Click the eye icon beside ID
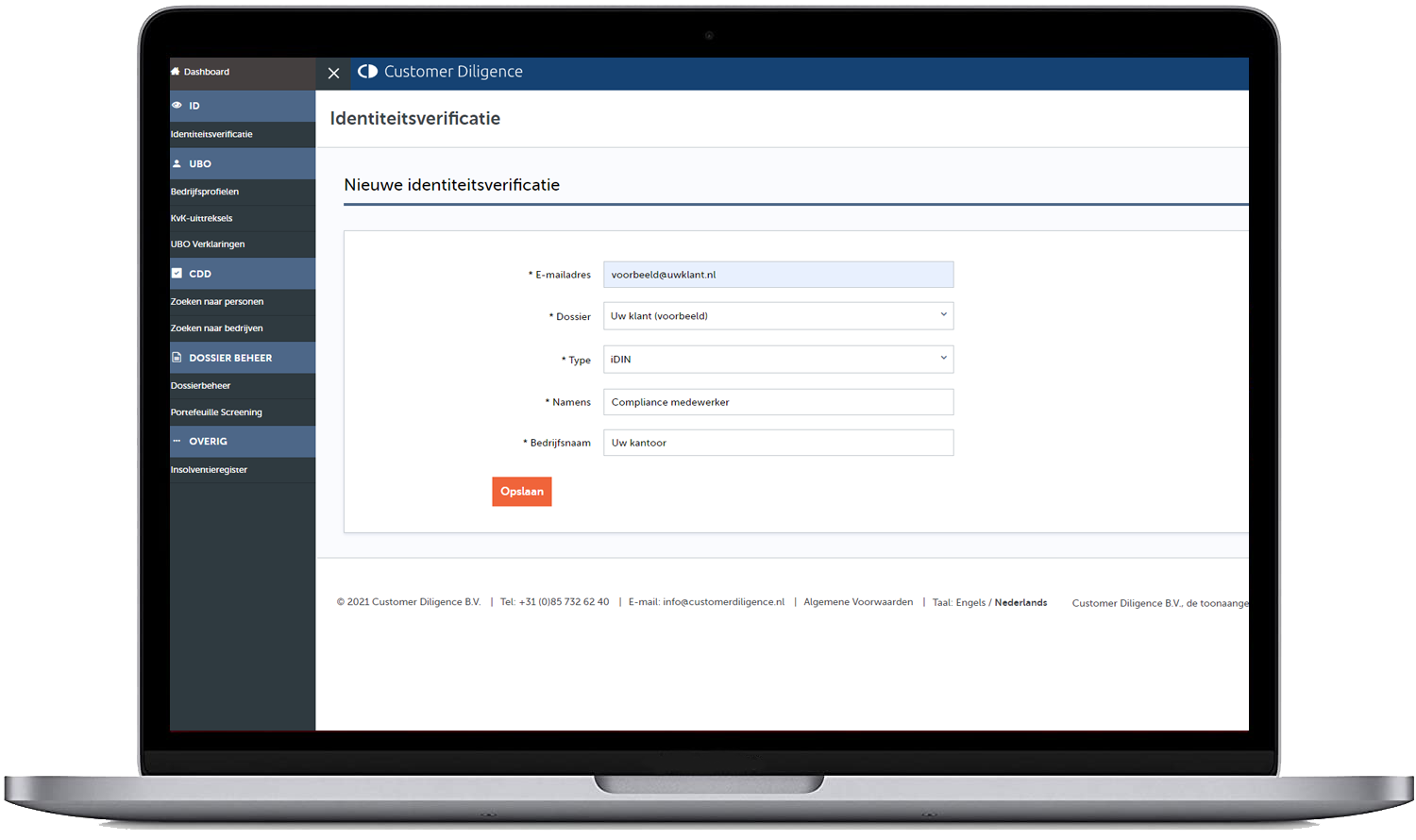The height and width of the screenshot is (840, 1416). click(x=177, y=106)
